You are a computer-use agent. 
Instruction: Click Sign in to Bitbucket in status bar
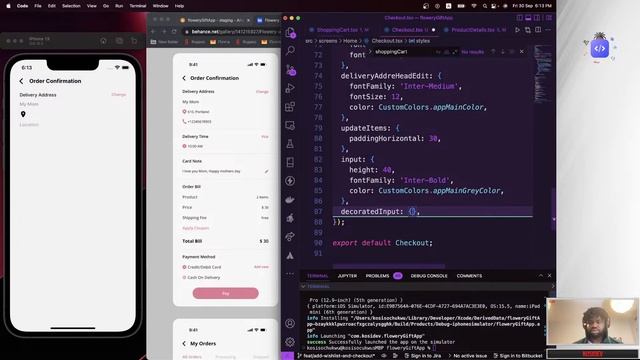click(518, 356)
